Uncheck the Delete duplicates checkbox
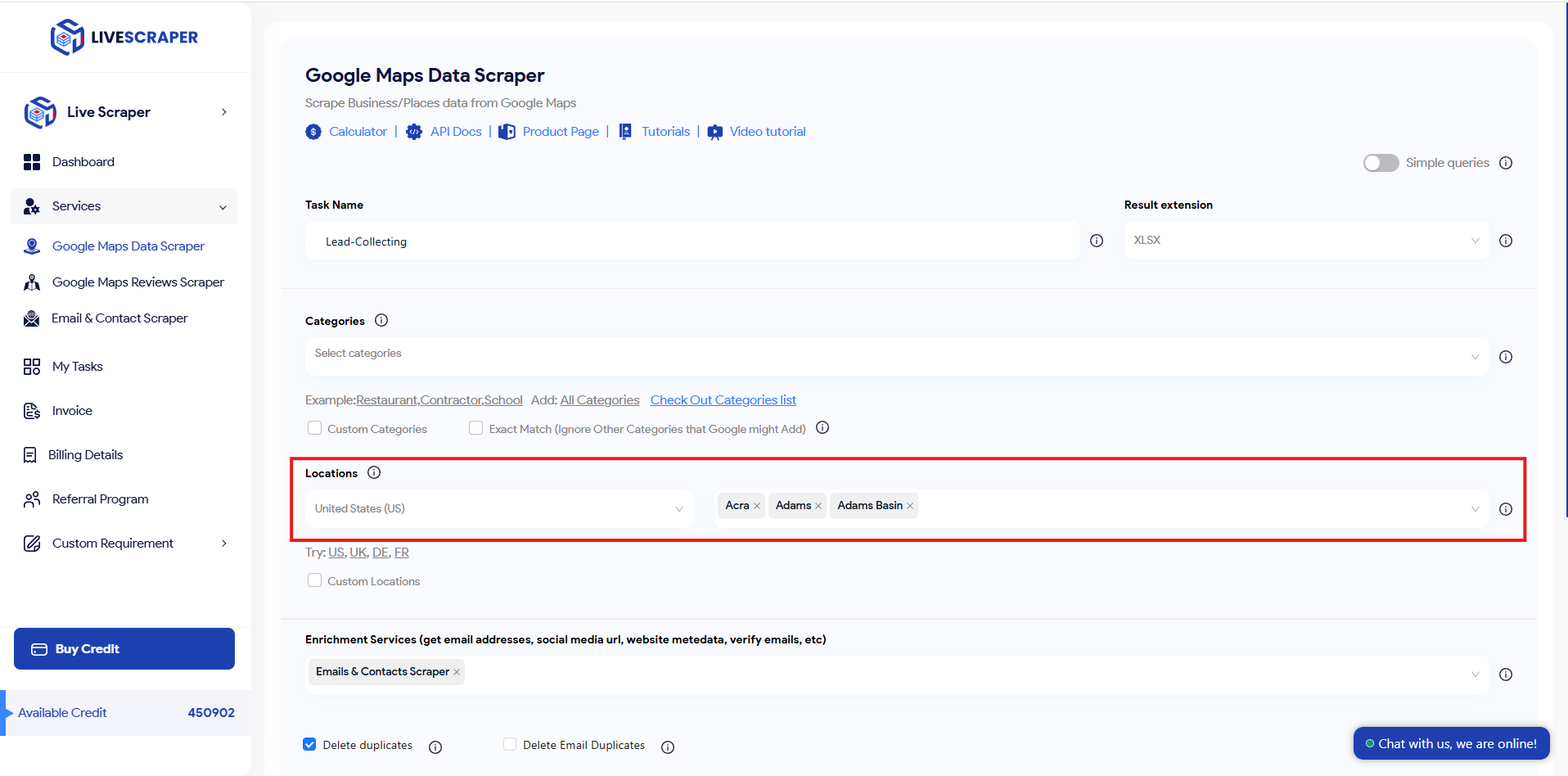This screenshot has width=1568, height=776. [309, 744]
